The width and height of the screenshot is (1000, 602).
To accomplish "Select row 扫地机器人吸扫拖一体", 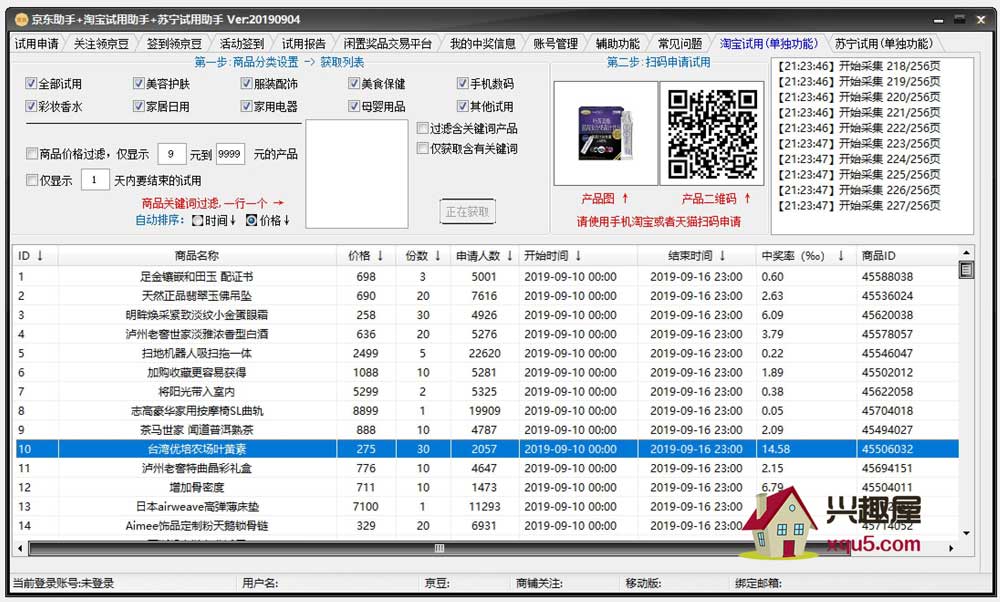I will click(487, 353).
